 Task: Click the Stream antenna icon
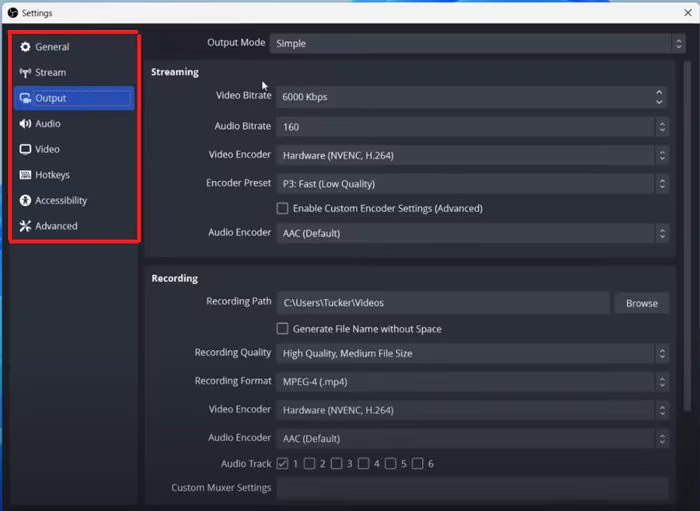point(26,73)
